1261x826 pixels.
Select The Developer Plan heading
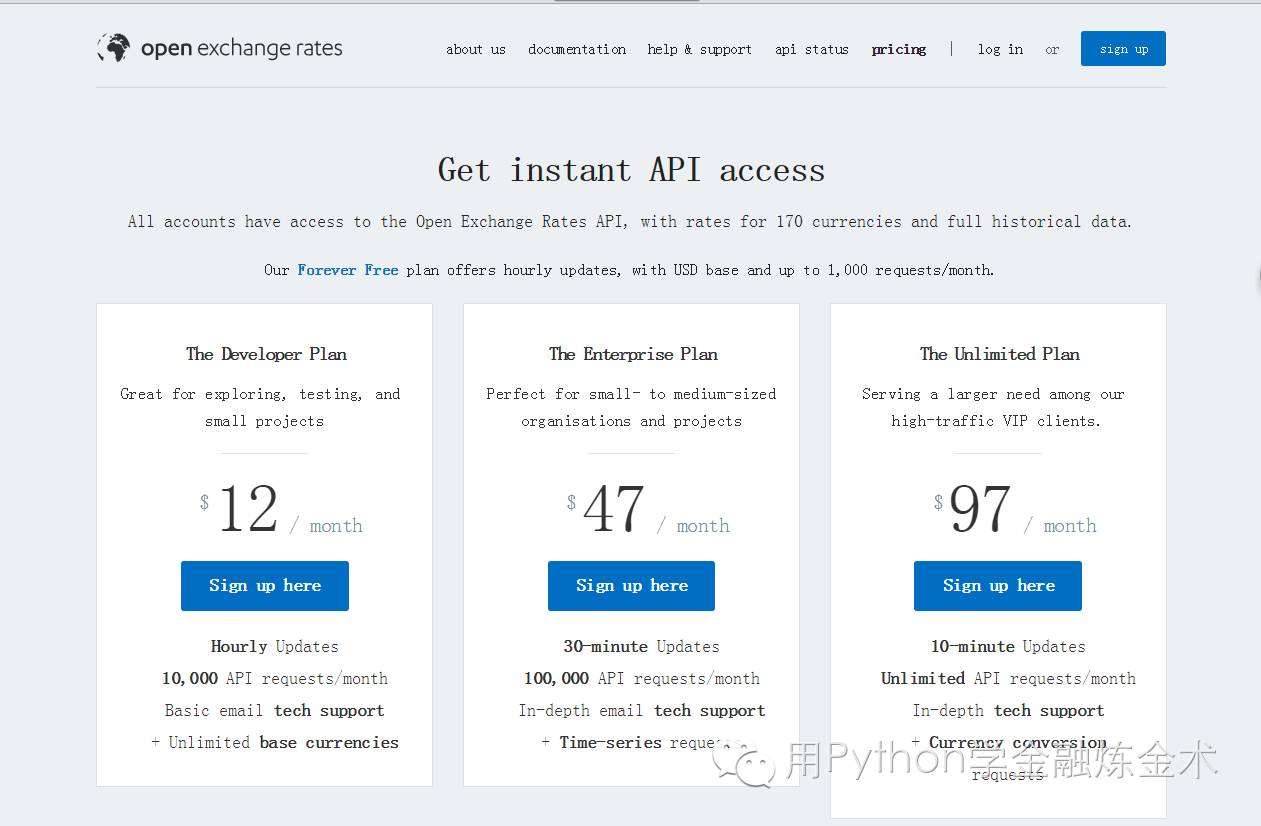(266, 354)
